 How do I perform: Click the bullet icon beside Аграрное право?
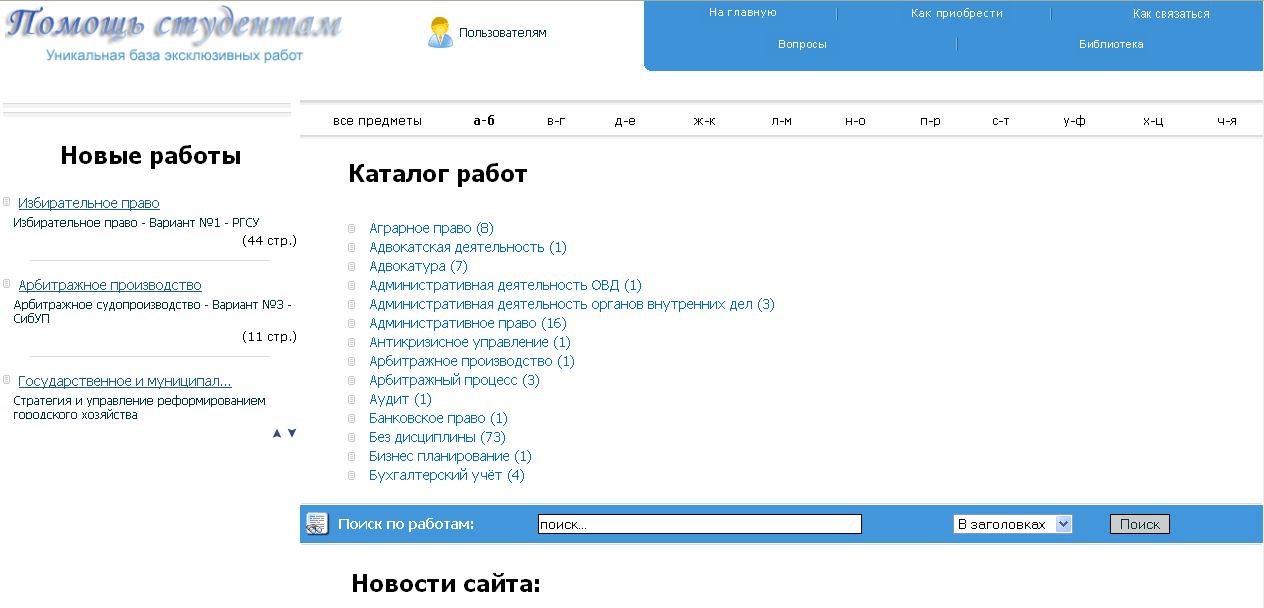pyautogui.click(x=352, y=228)
